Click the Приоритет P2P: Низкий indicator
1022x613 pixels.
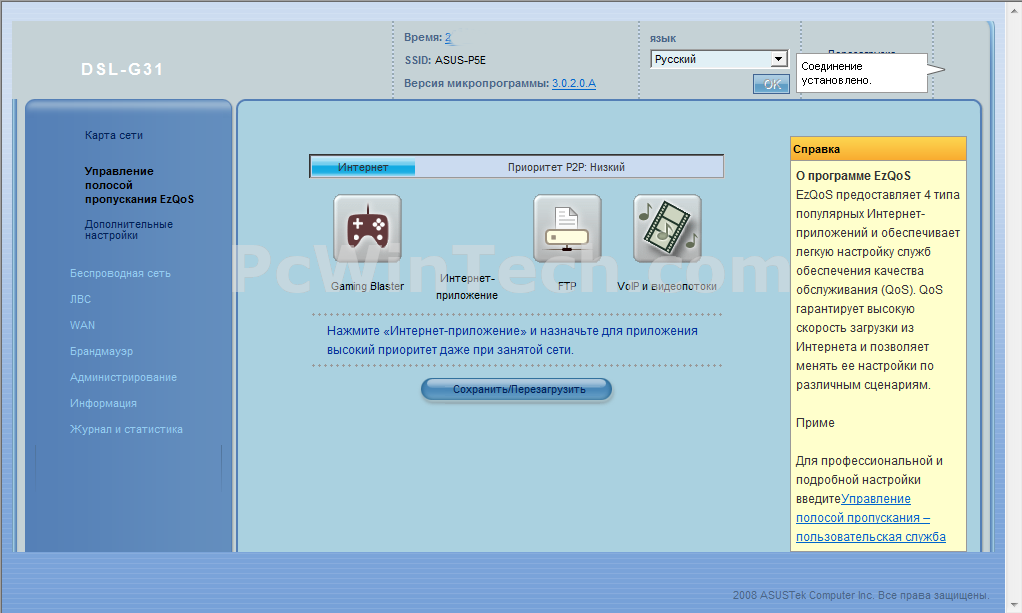566,168
